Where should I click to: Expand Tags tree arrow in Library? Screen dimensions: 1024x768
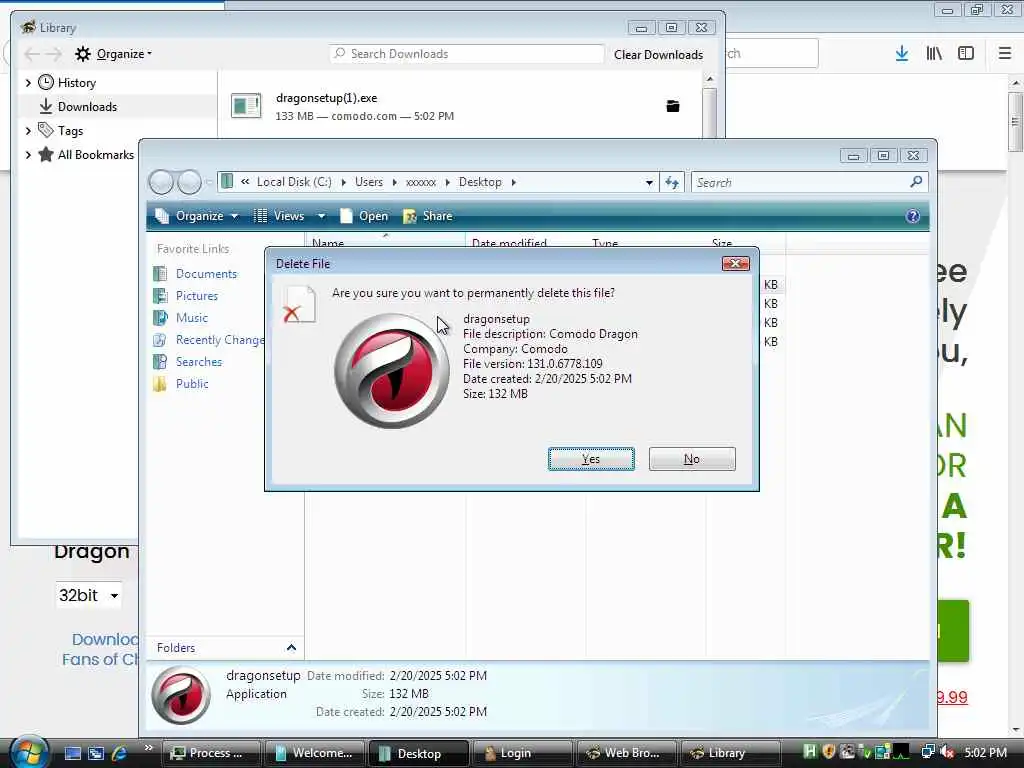(x=28, y=131)
